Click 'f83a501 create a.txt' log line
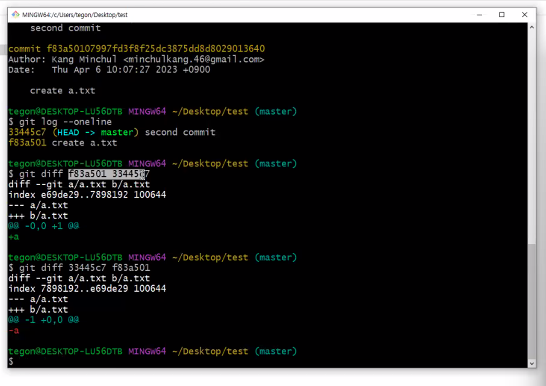This screenshot has width=546, height=386. coord(63,143)
